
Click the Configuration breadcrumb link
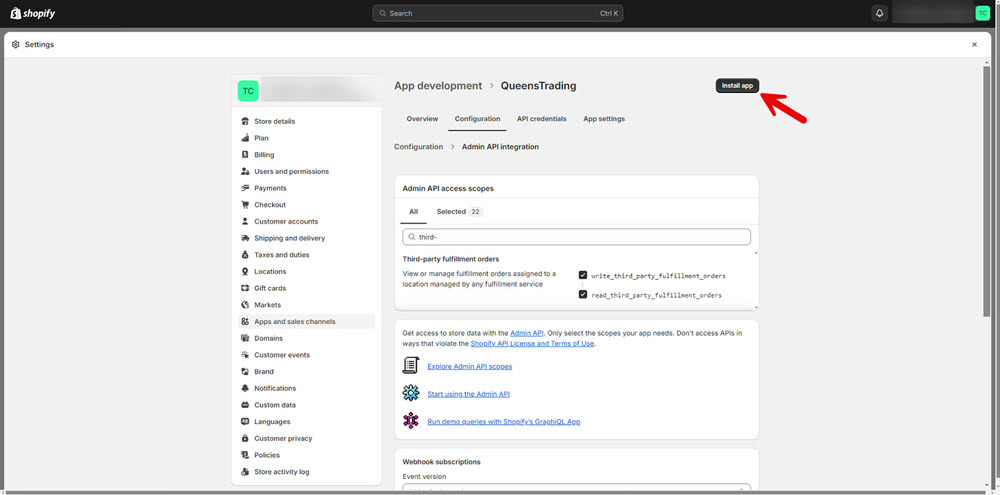(418, 147)
